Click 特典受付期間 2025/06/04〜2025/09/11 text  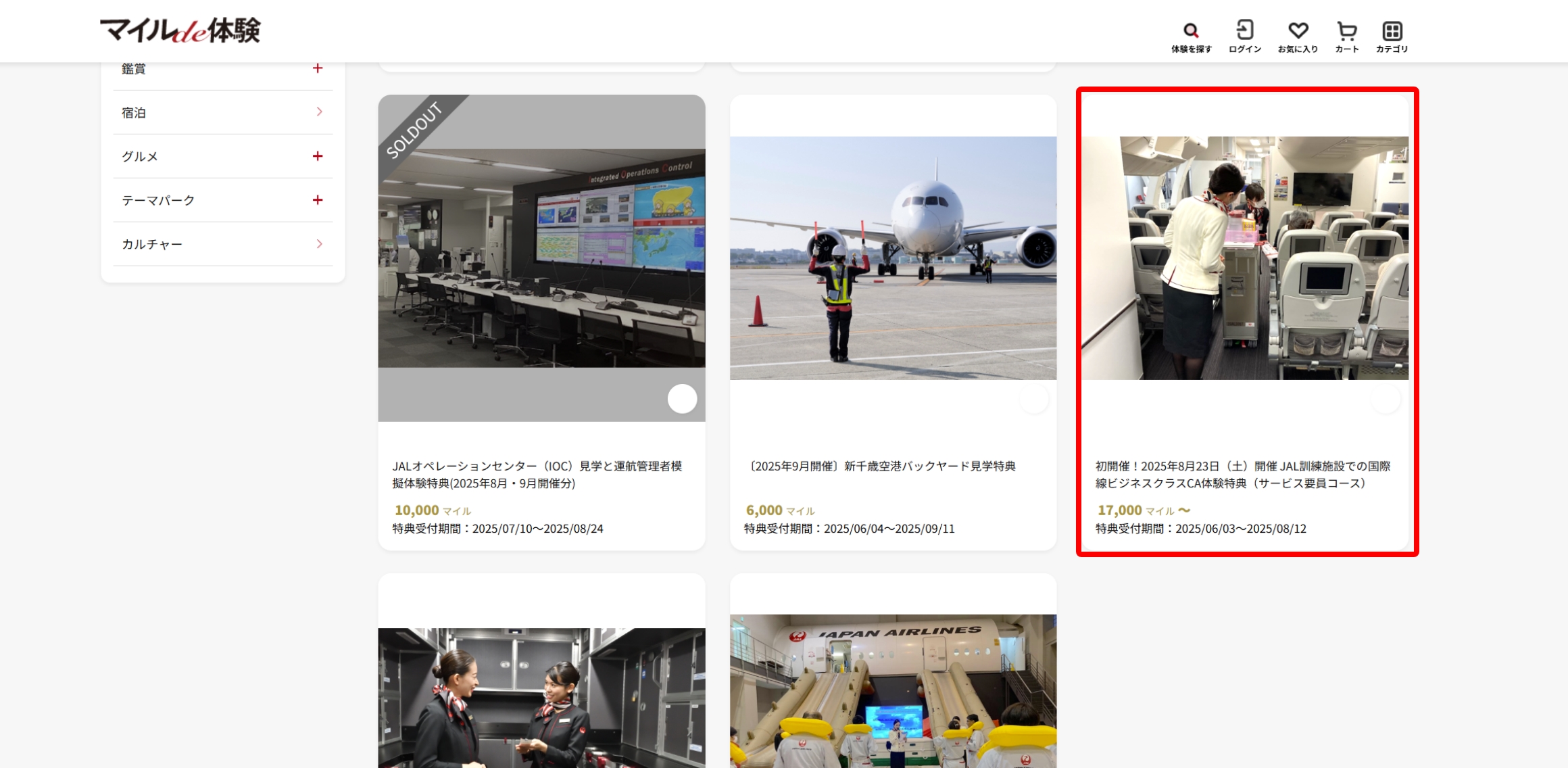[849, 529]
